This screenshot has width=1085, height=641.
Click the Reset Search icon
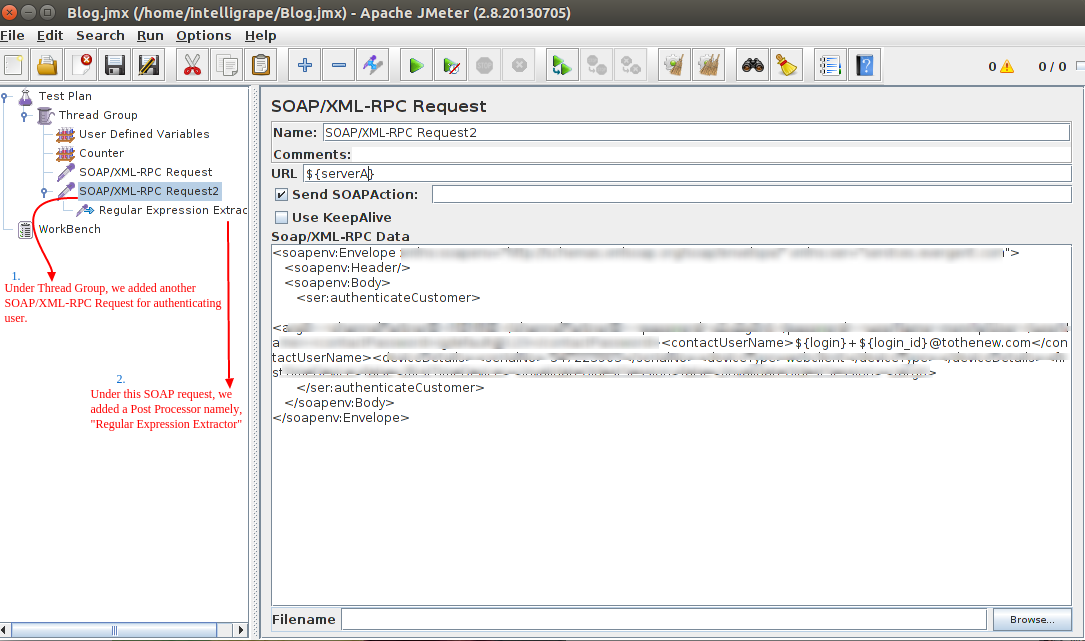786,66
